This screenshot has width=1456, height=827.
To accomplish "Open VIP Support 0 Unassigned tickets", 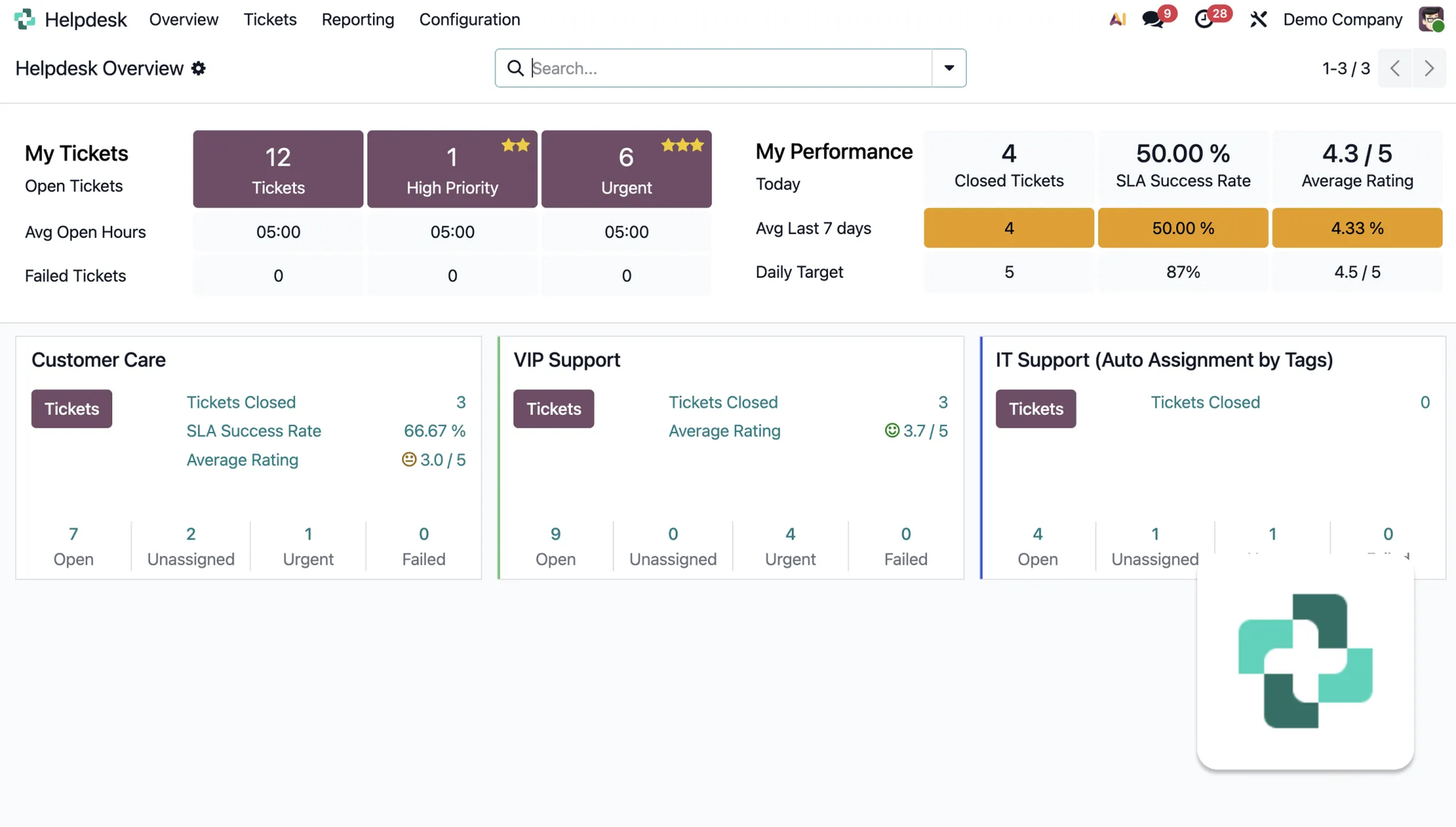I will tap(673, 547).
